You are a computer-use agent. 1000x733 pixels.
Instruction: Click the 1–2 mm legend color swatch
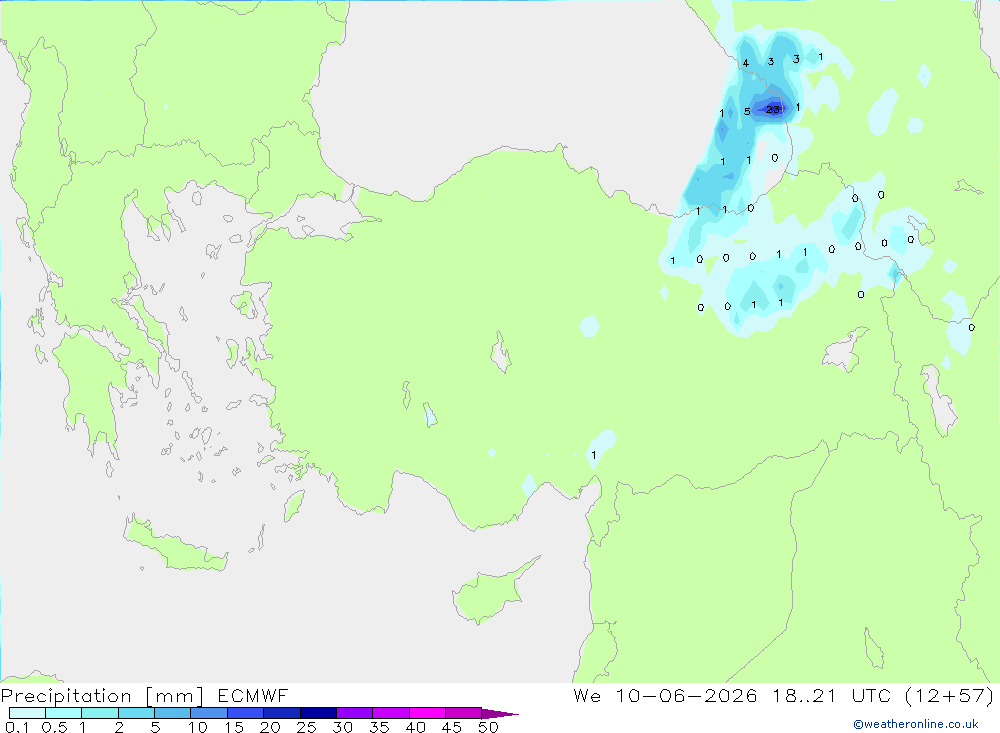100,713
